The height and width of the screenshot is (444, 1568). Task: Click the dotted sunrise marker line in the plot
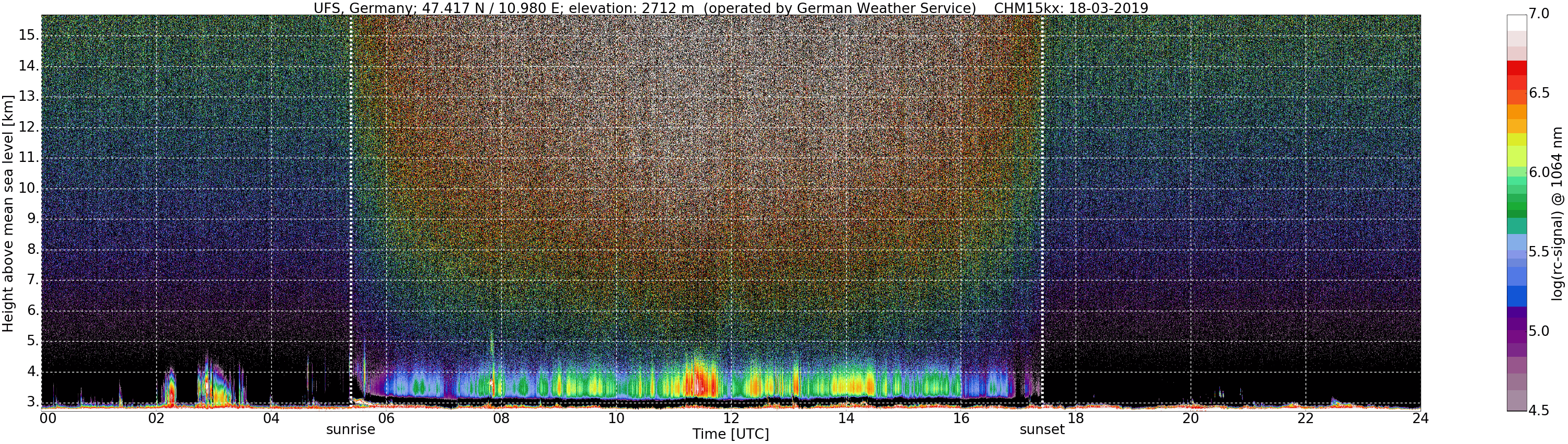tap(351, 210)
